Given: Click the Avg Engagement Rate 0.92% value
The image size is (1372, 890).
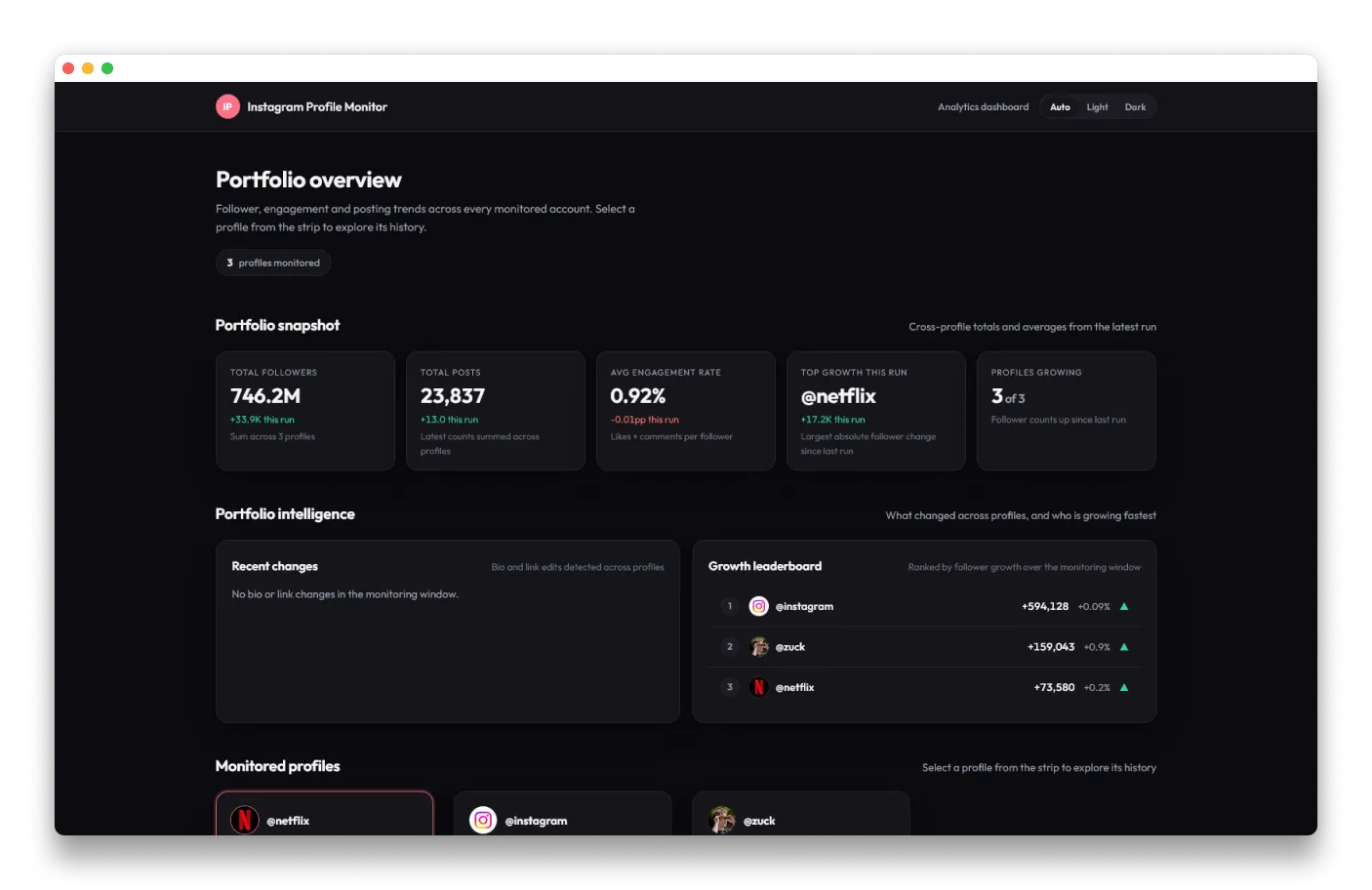Looking at the screenshot, I should [638, 396].
